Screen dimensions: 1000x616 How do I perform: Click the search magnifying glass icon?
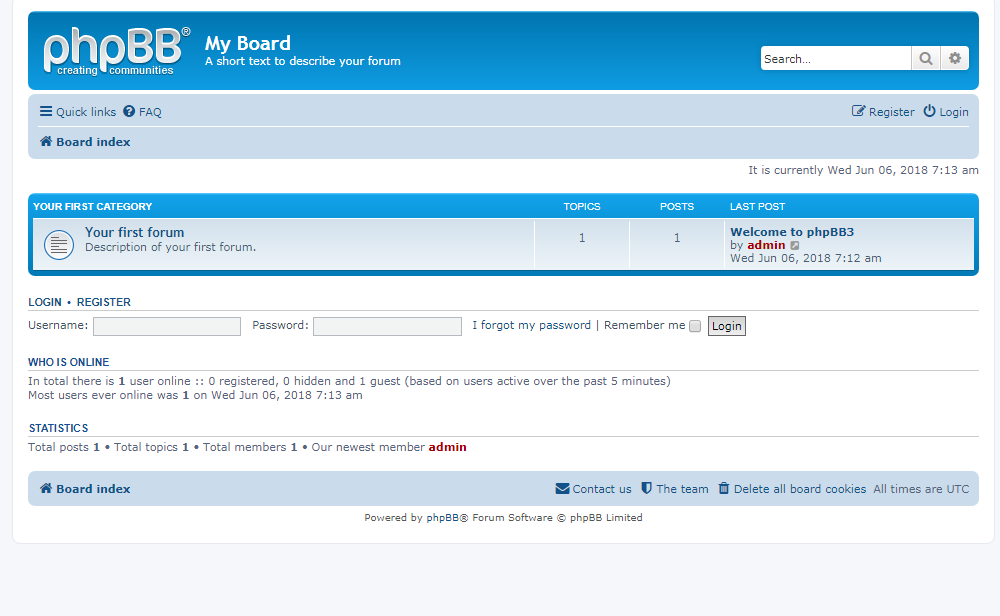pyautogui.click(x=925, y=58)
